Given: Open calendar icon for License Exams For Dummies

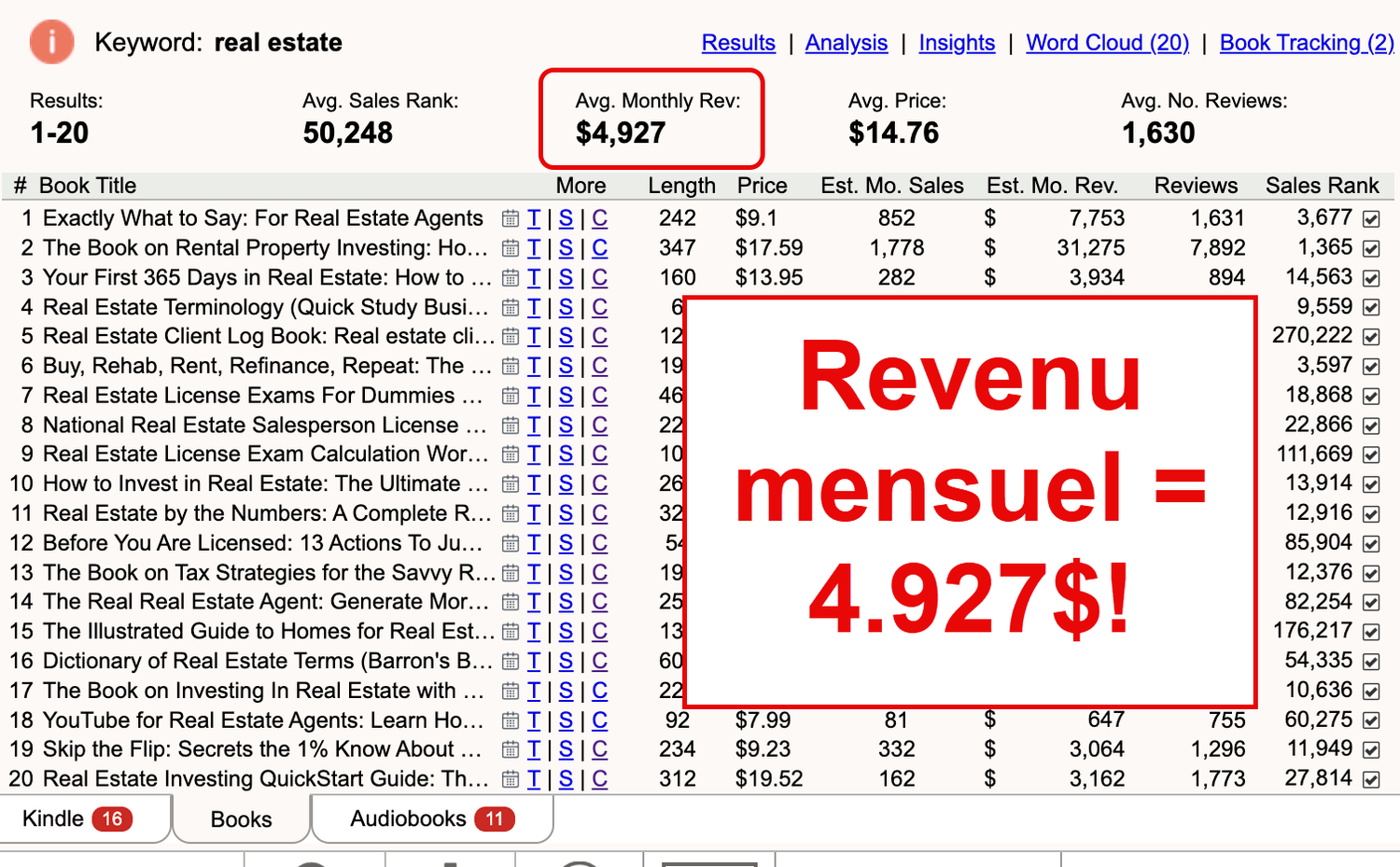Looking at the screenshot, I should (511, 396).
